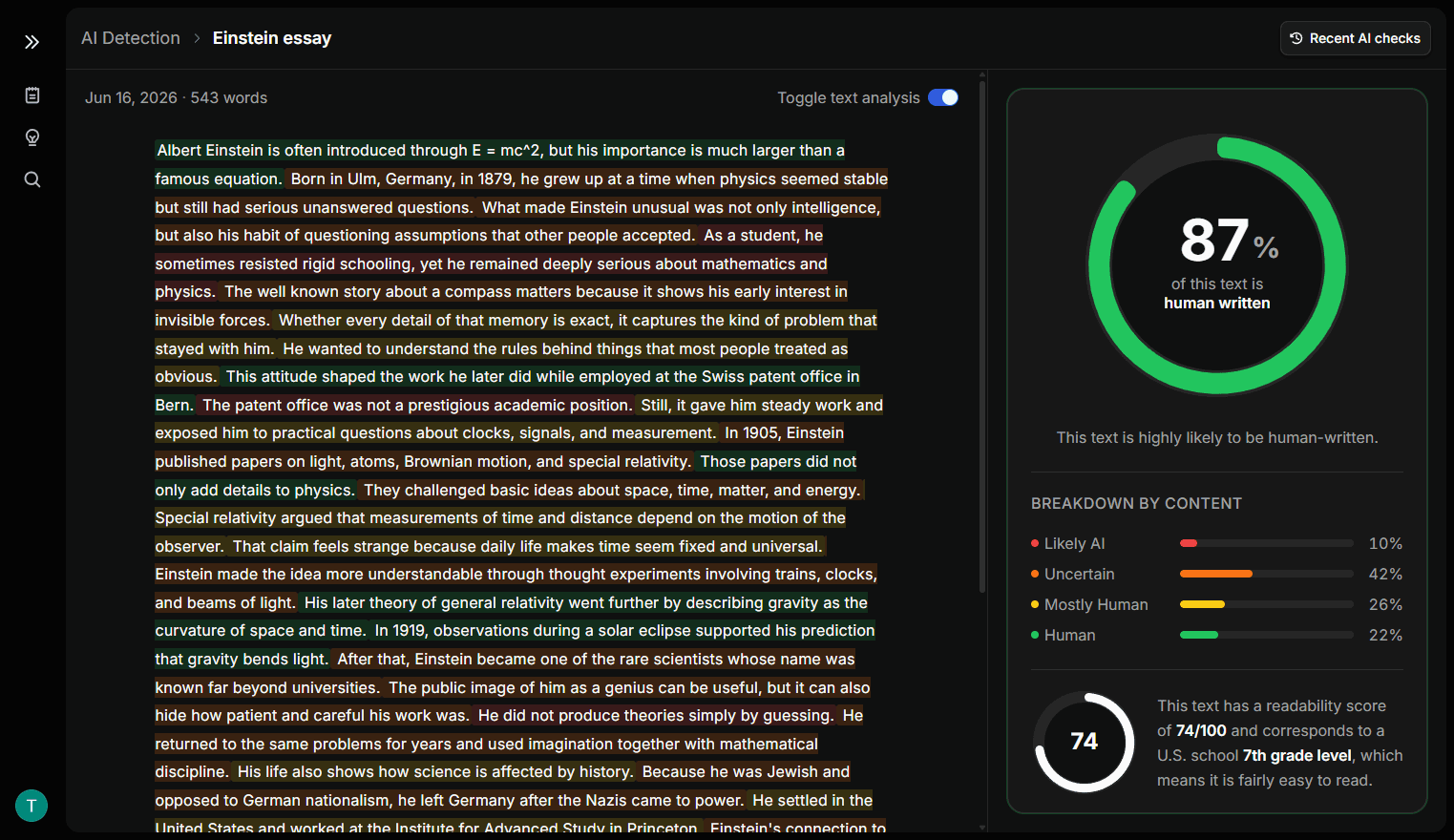
Task: Click the sentence starting 'Albert Einstein is often introduced'
Action: 500,150
